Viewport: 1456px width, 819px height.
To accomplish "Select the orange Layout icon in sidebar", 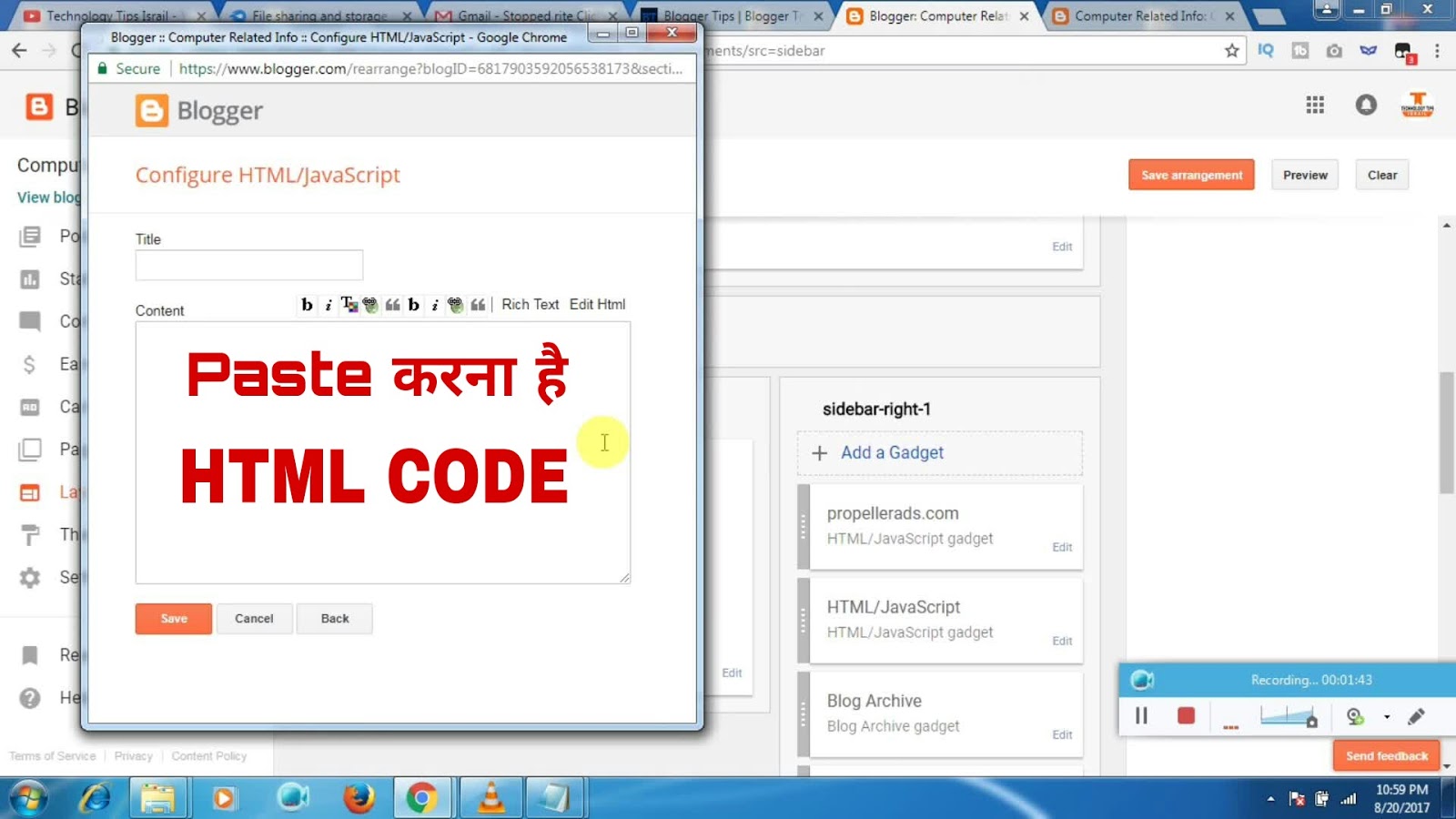I will pos(30,492).
